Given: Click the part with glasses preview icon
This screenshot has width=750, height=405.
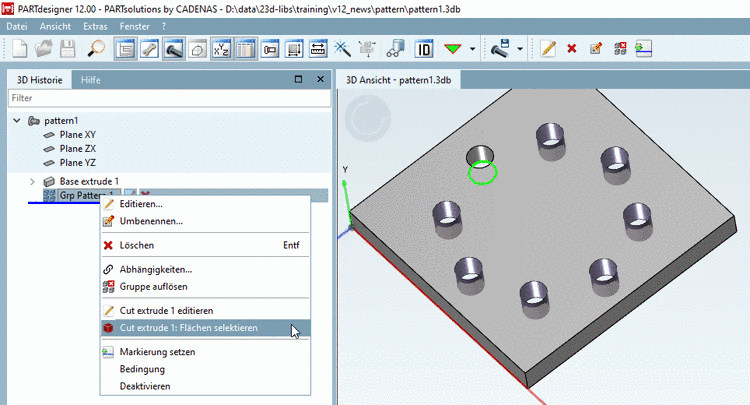Looking at the screenshot, I should (x=396, y=49).
